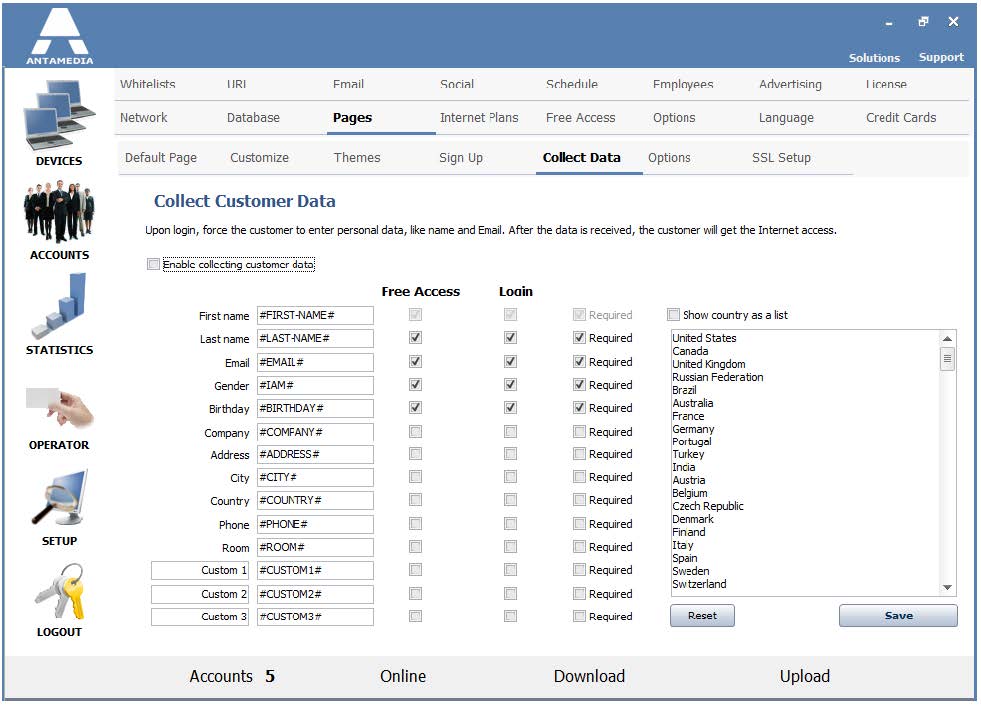
Task: Toggle Required checkbox for Custom 1
Action: (x=579, y=570)
